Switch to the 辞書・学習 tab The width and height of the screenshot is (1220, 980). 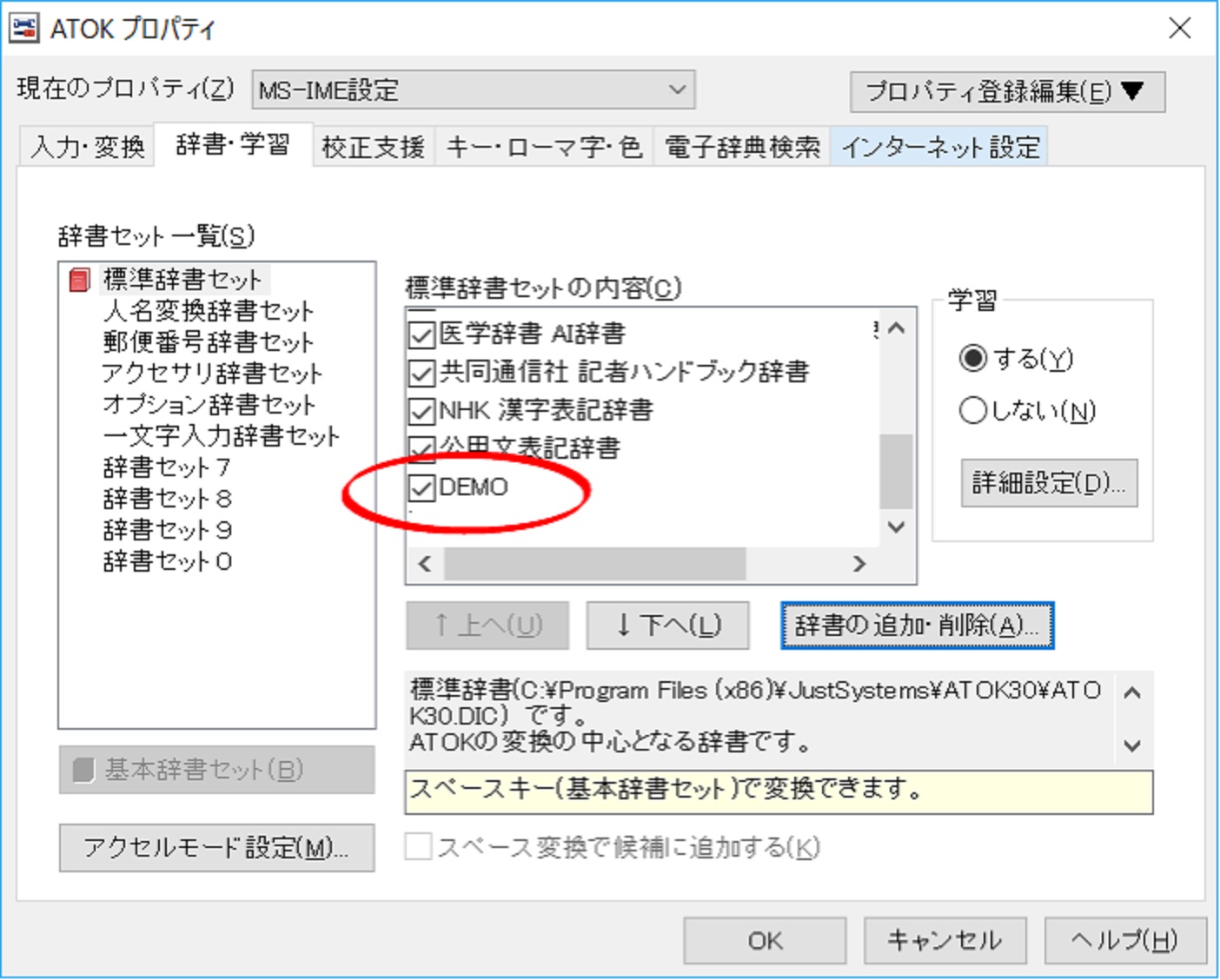click(x=233, y=144)
